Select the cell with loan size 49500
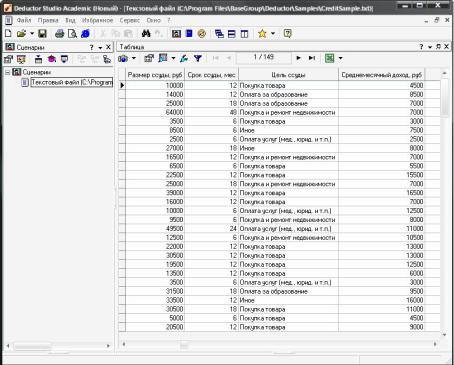The width and height of the screenshot is (454, 365). [x=155, y=229]
